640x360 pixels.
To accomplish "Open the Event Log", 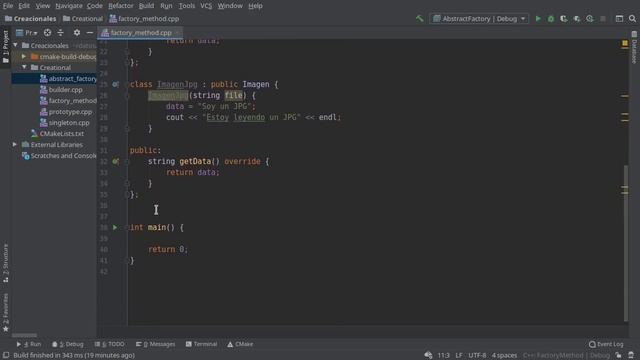I will click(x=606, y=344).
